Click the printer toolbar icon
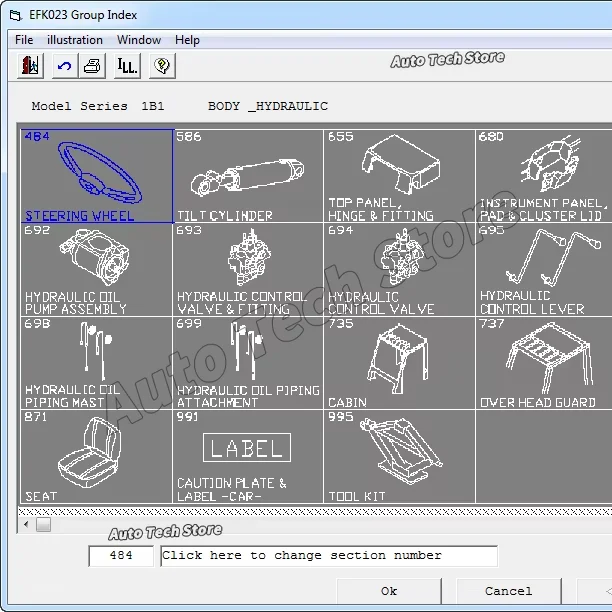The image size is (612, 612). pyautogui.click(x=92, y=66)
